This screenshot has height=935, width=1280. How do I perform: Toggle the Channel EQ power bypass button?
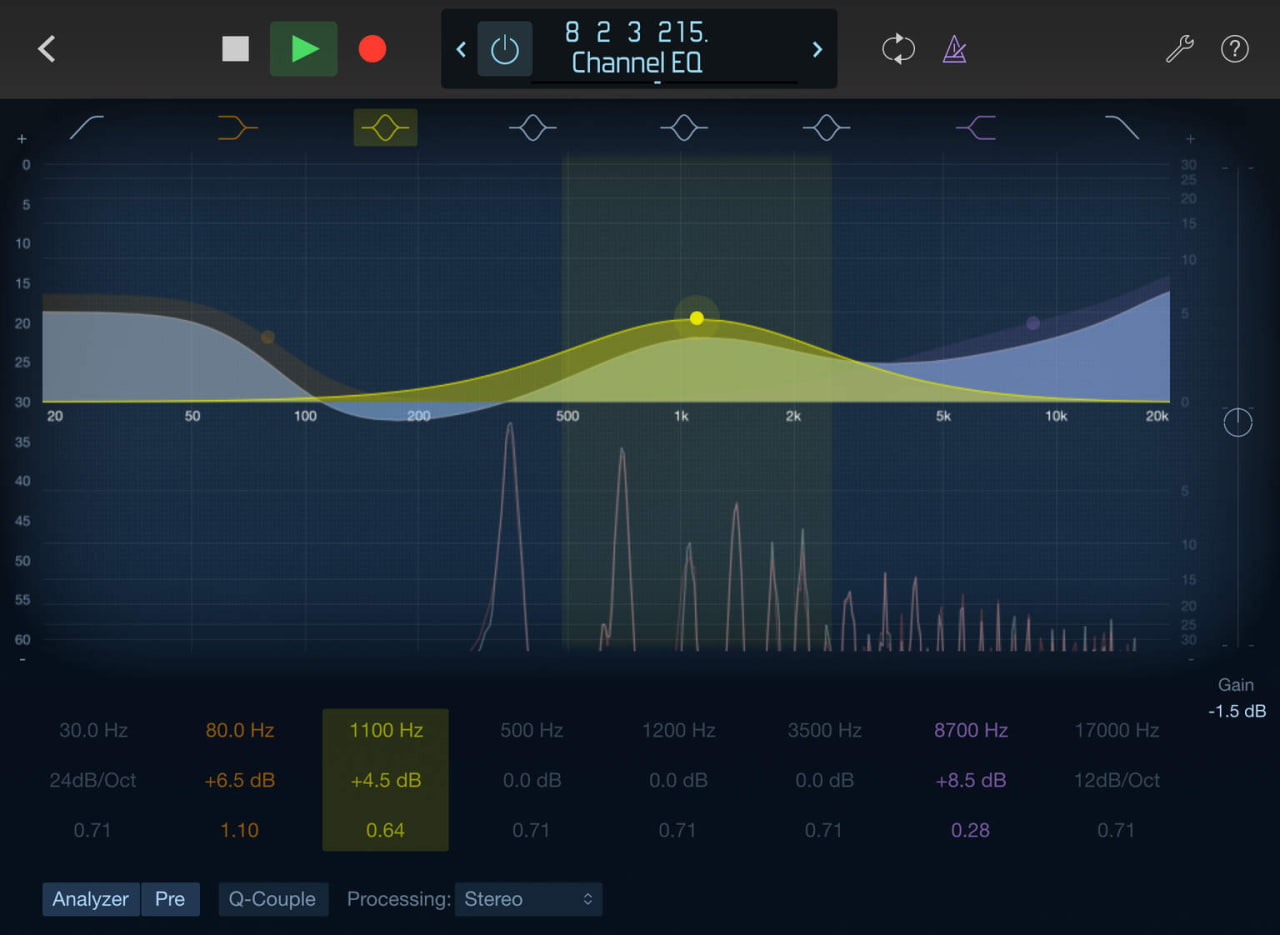pos(505,48)
